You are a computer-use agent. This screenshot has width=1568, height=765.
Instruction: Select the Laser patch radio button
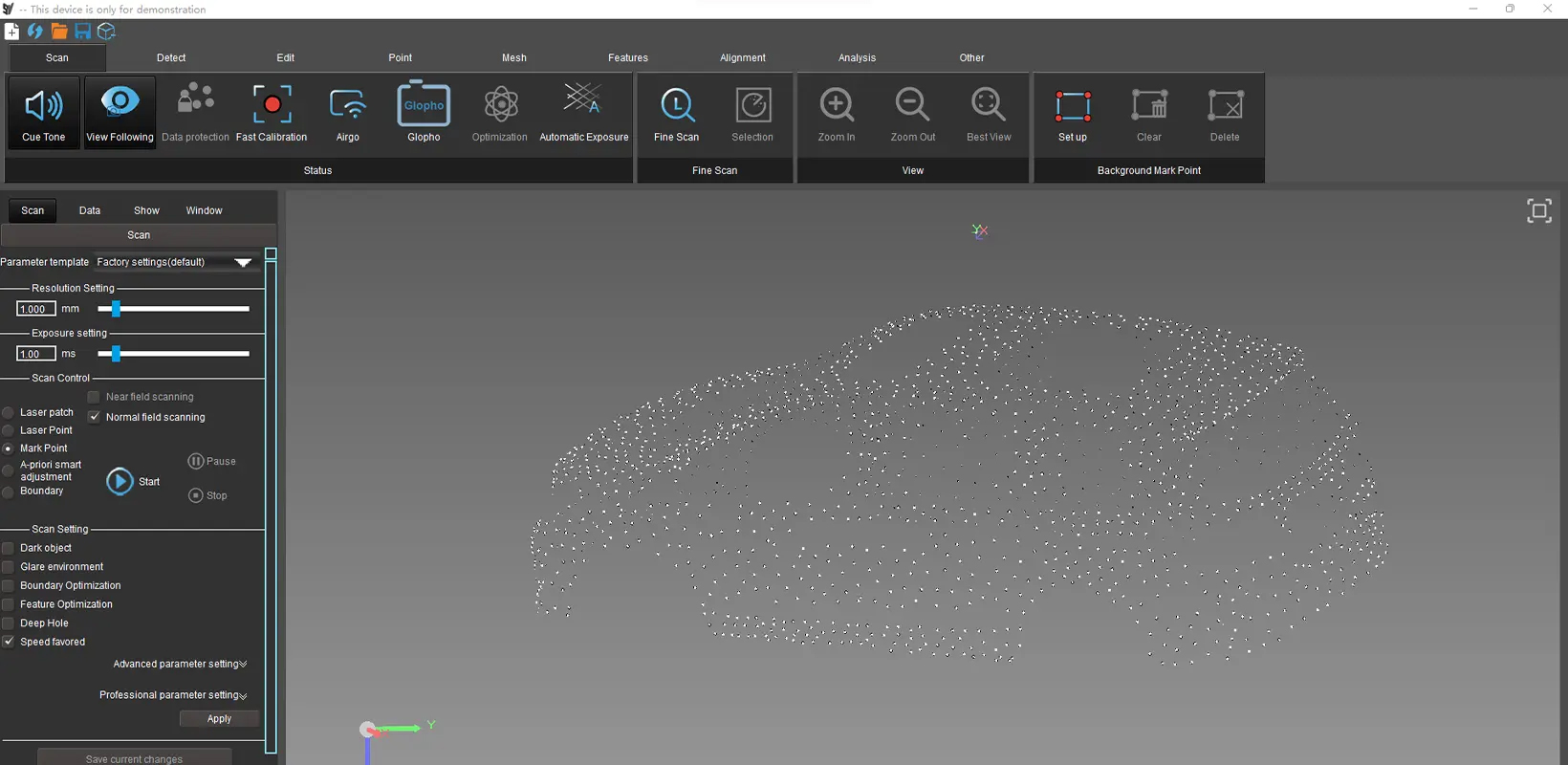9,412
